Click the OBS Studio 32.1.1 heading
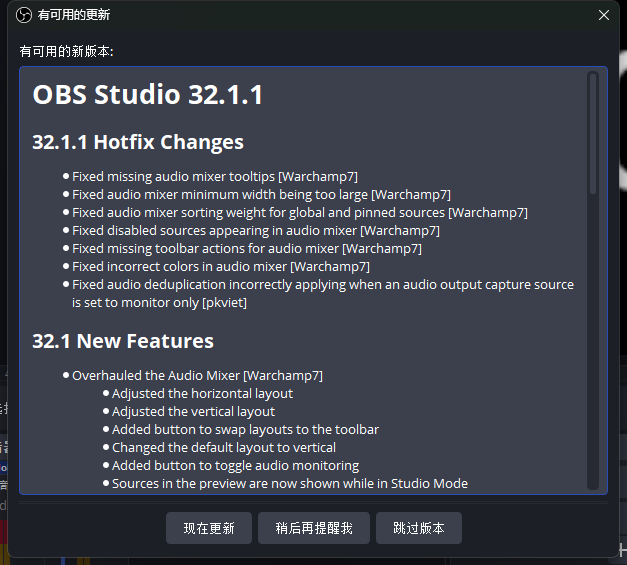 (148, 95)
